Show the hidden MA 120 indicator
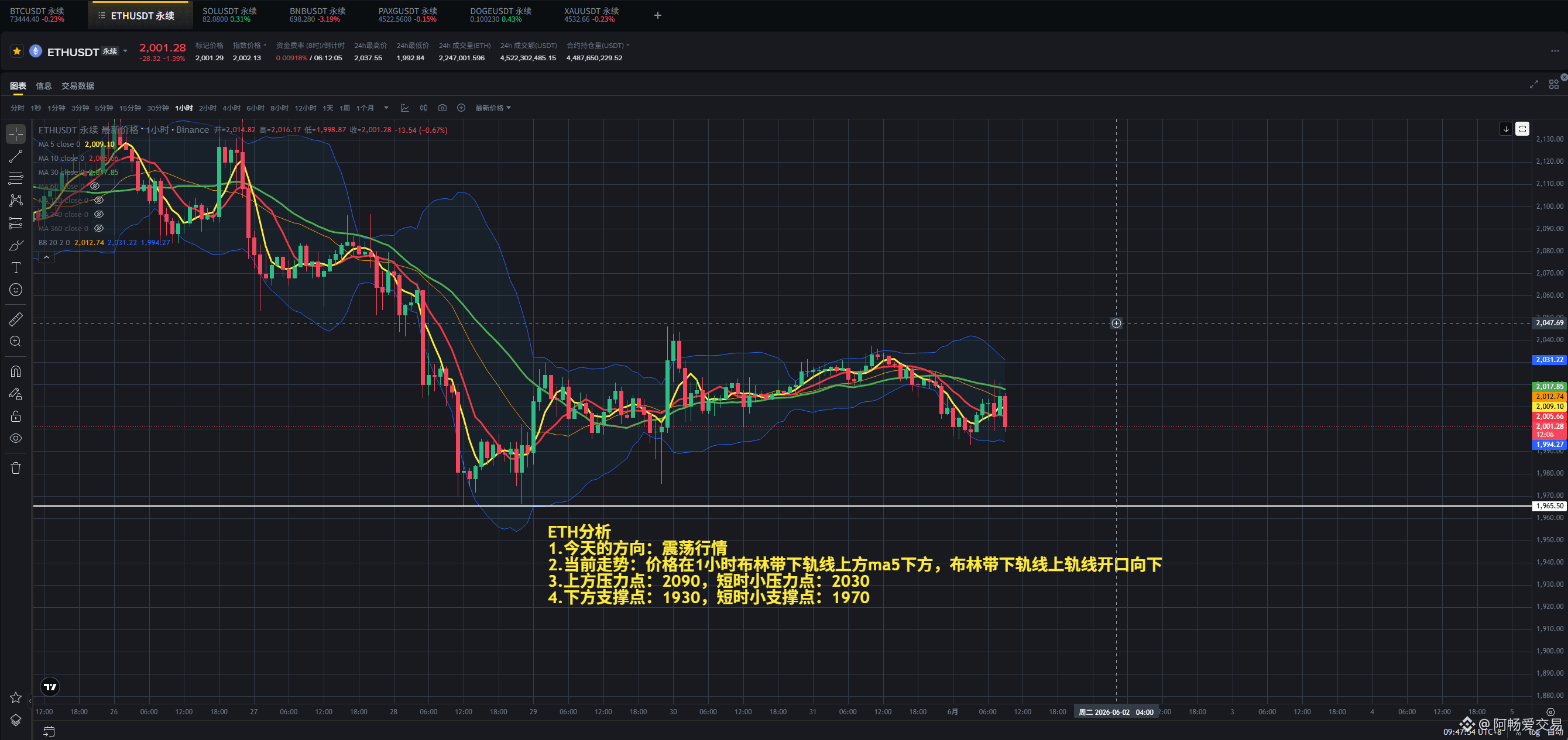Viewport: 1568px width, 740px height. (98, 200)
